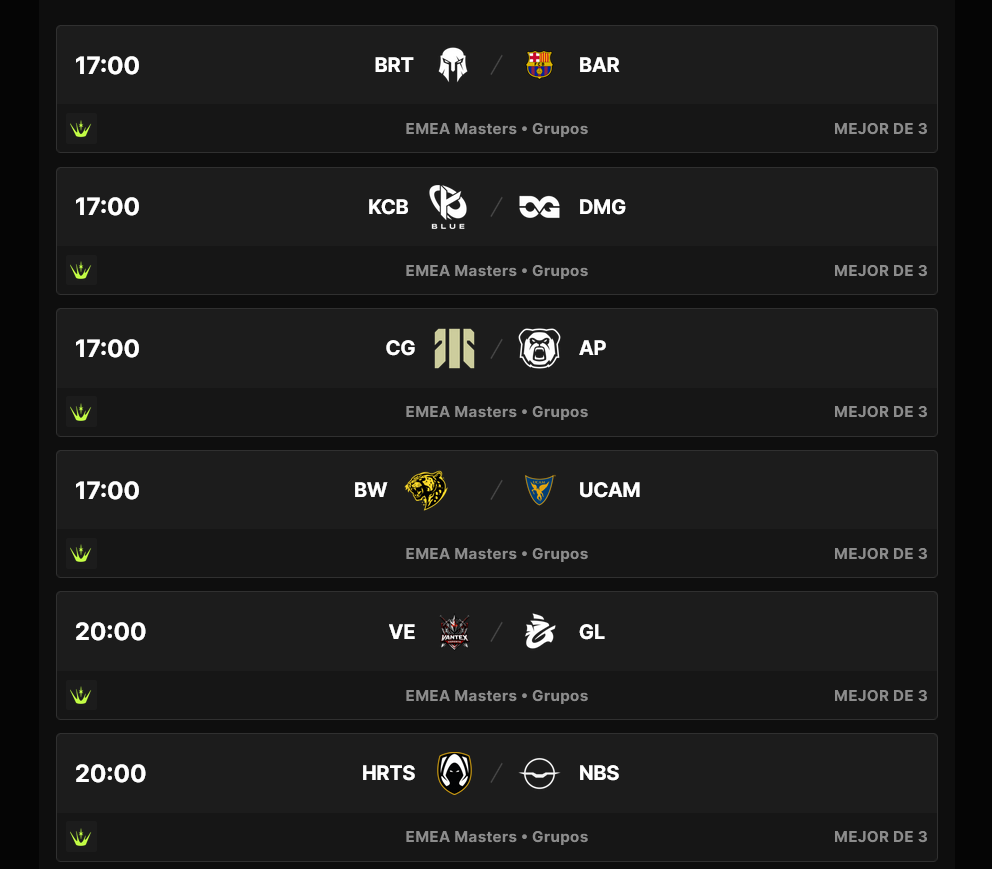The width and height of the screenshot is (992, 869).
Task: Click the MEJOR DE 3 label on the BW match
Action: coord(880,553)
